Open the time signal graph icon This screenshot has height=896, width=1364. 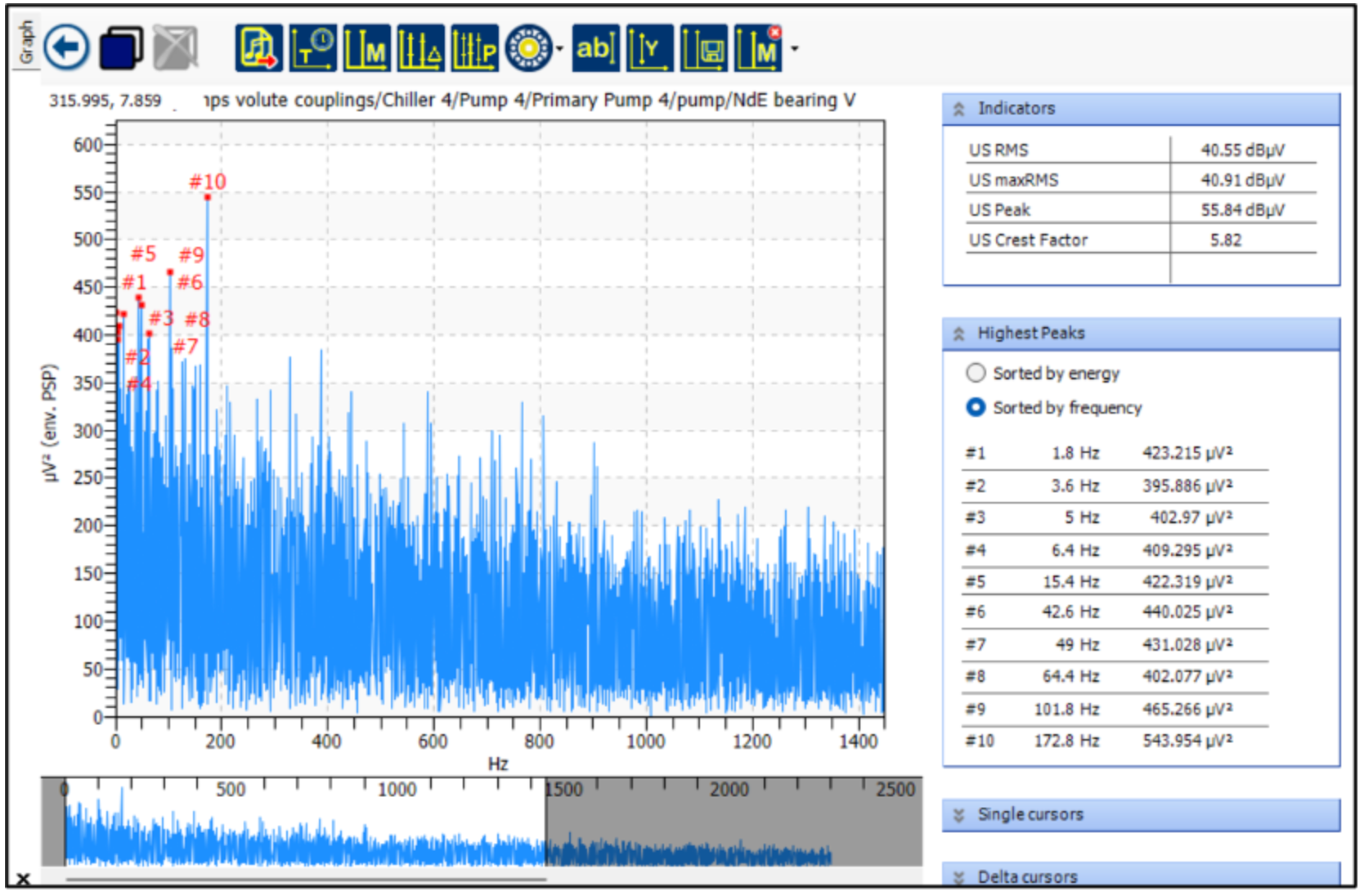coord(312,48)
